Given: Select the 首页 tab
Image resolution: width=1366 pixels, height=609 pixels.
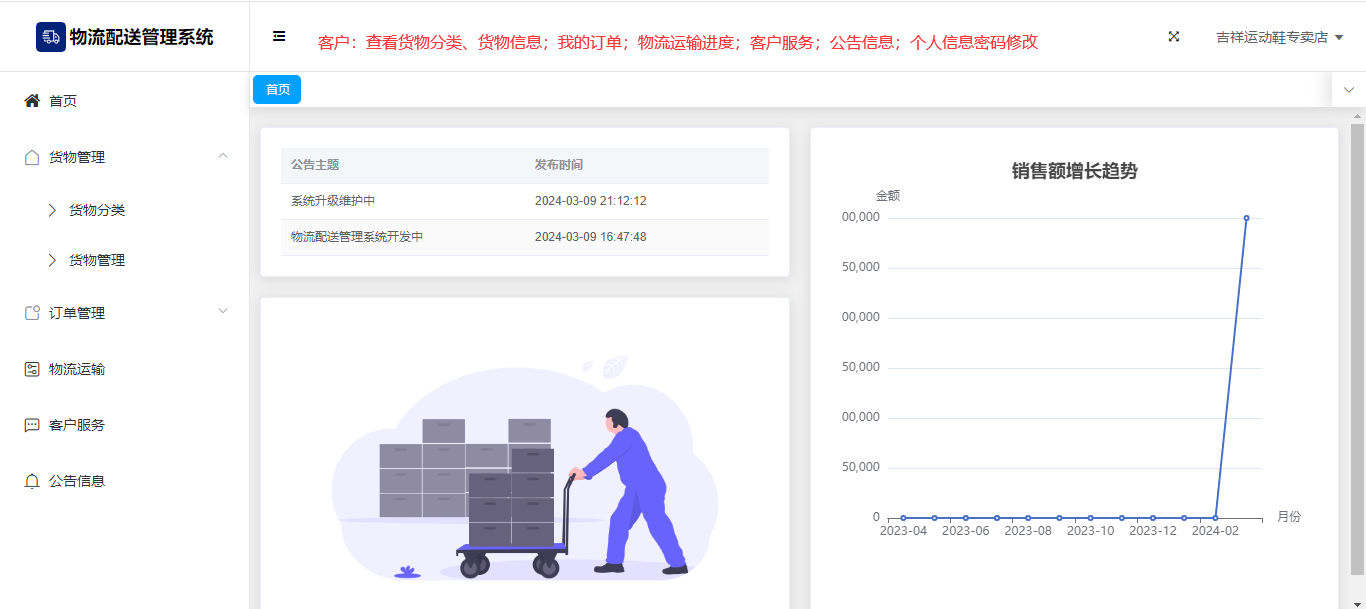Looking at the screenshot, I should tap(277, 90).
